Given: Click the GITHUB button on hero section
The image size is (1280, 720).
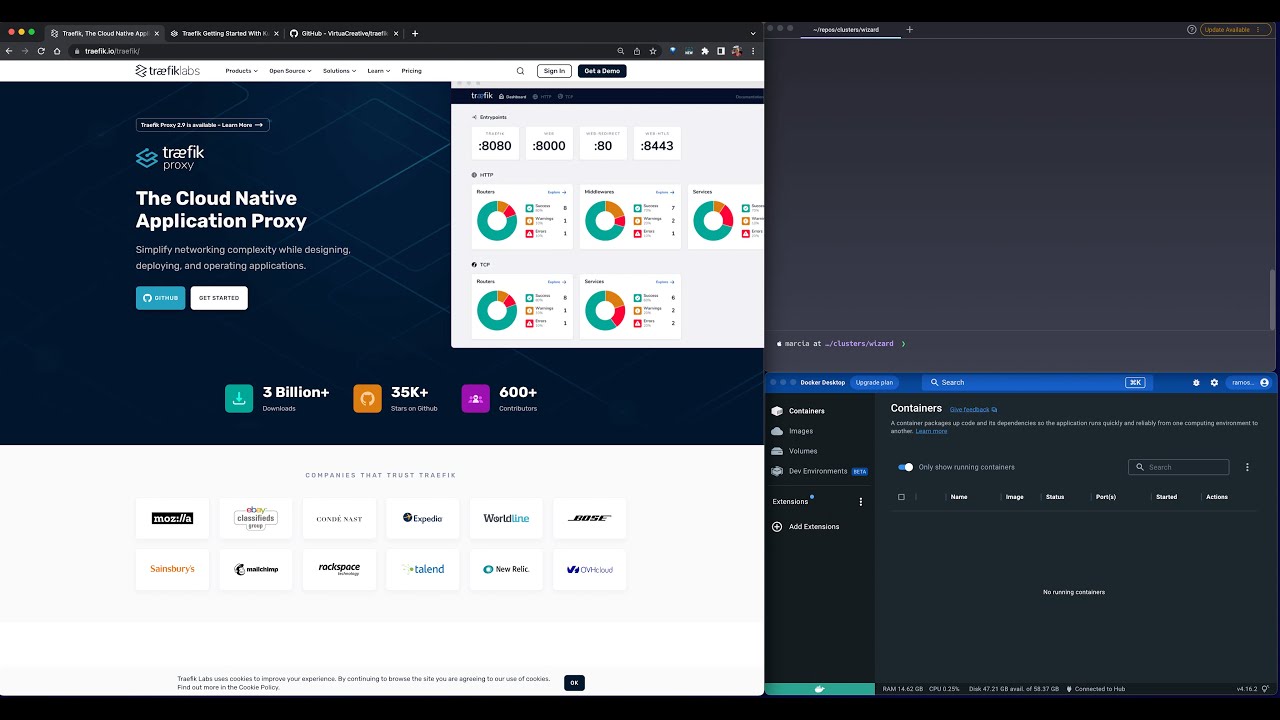Looking at the screenshot, I should coord(160,298).
